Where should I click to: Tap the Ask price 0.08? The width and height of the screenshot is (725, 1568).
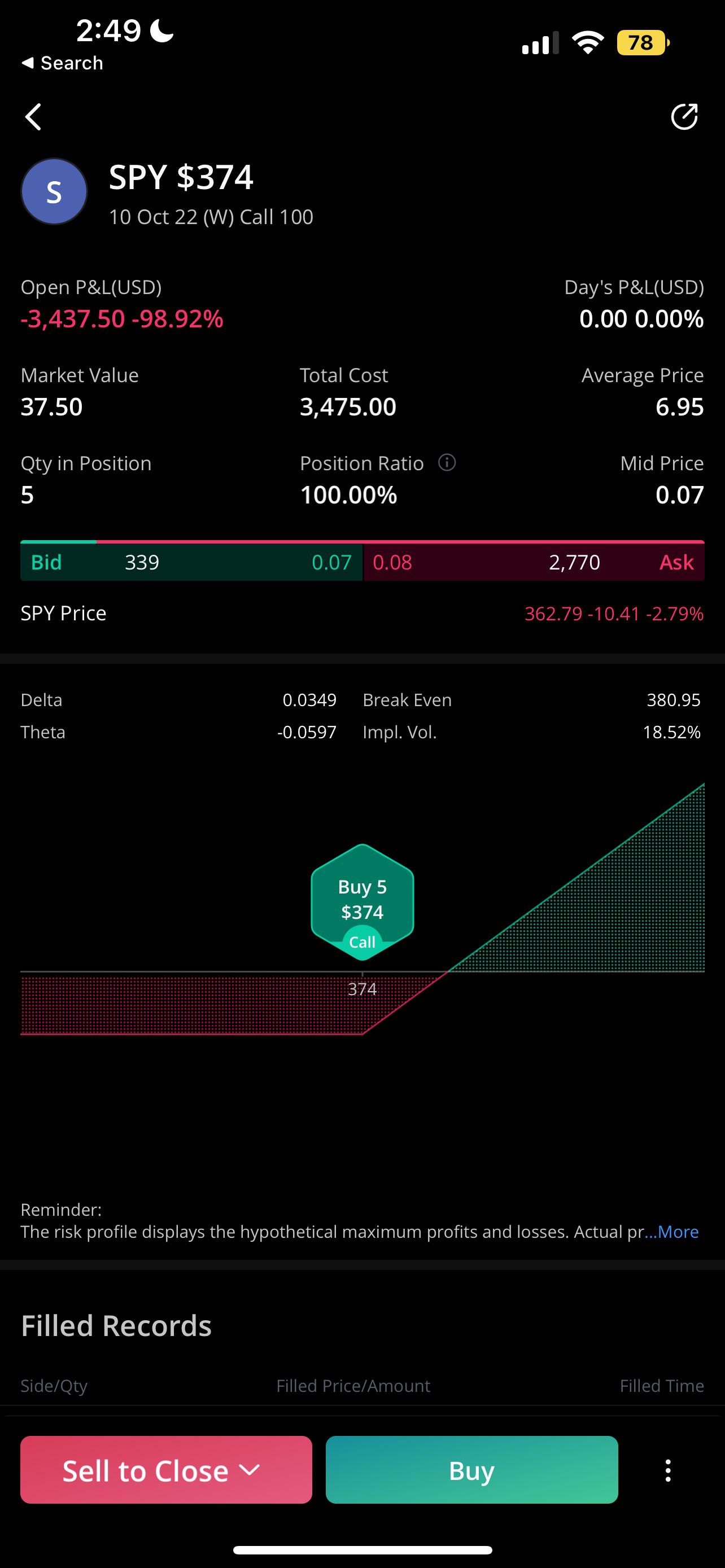tap(392, 562)
